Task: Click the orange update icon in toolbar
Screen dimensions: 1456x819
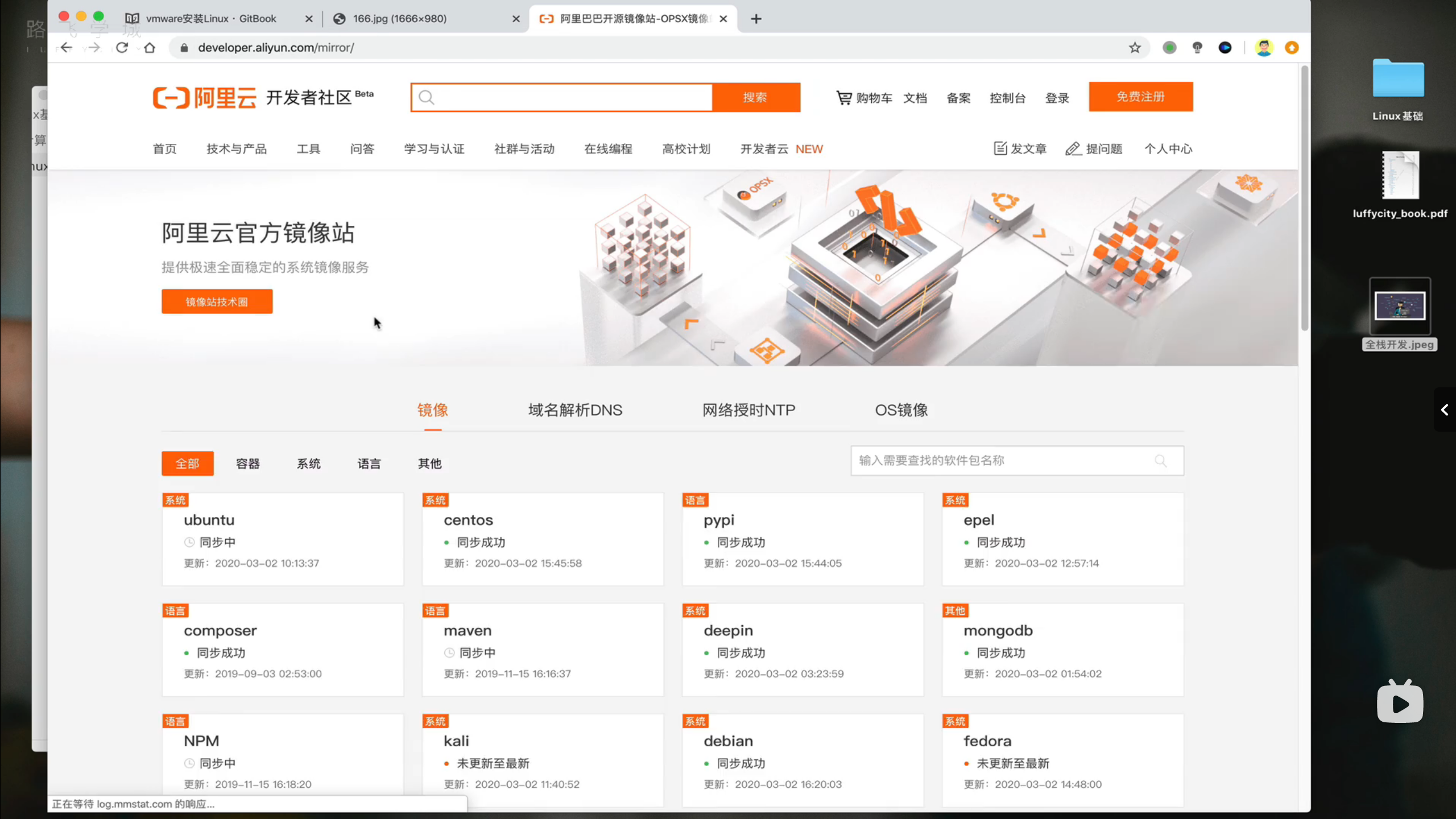Action: 1292,48
